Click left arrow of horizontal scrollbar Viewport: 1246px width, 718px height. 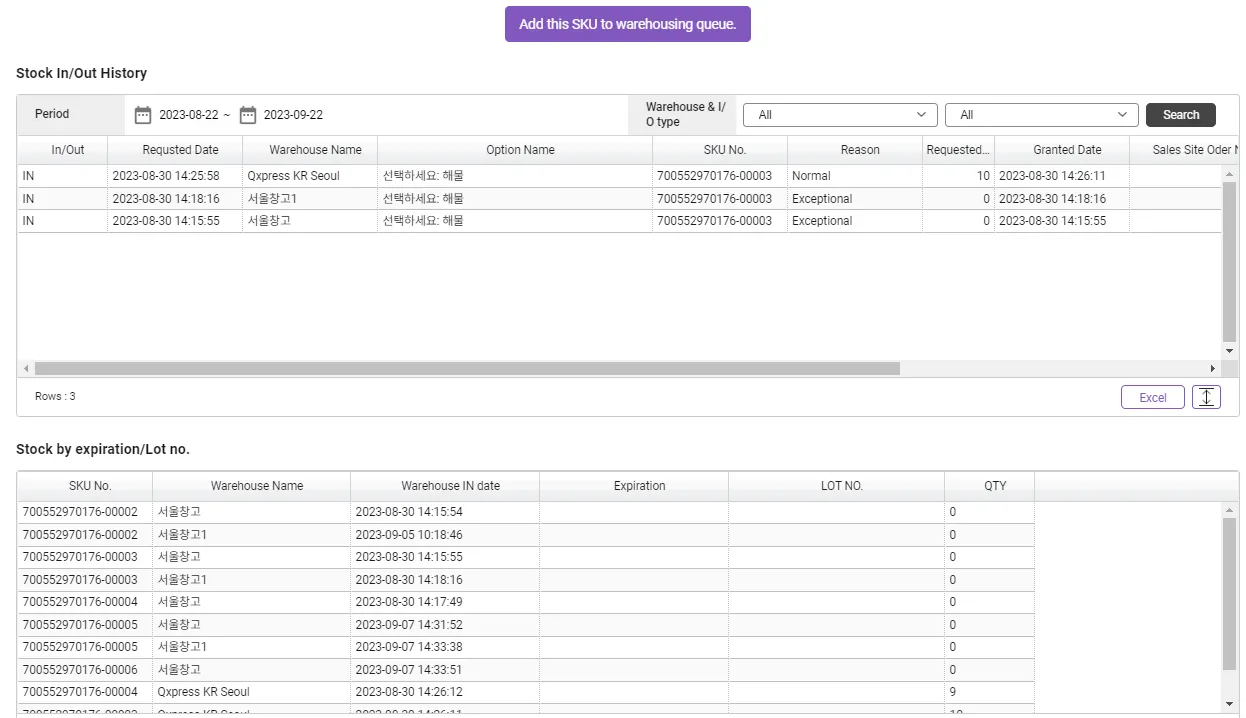click(x=26, y=369)
